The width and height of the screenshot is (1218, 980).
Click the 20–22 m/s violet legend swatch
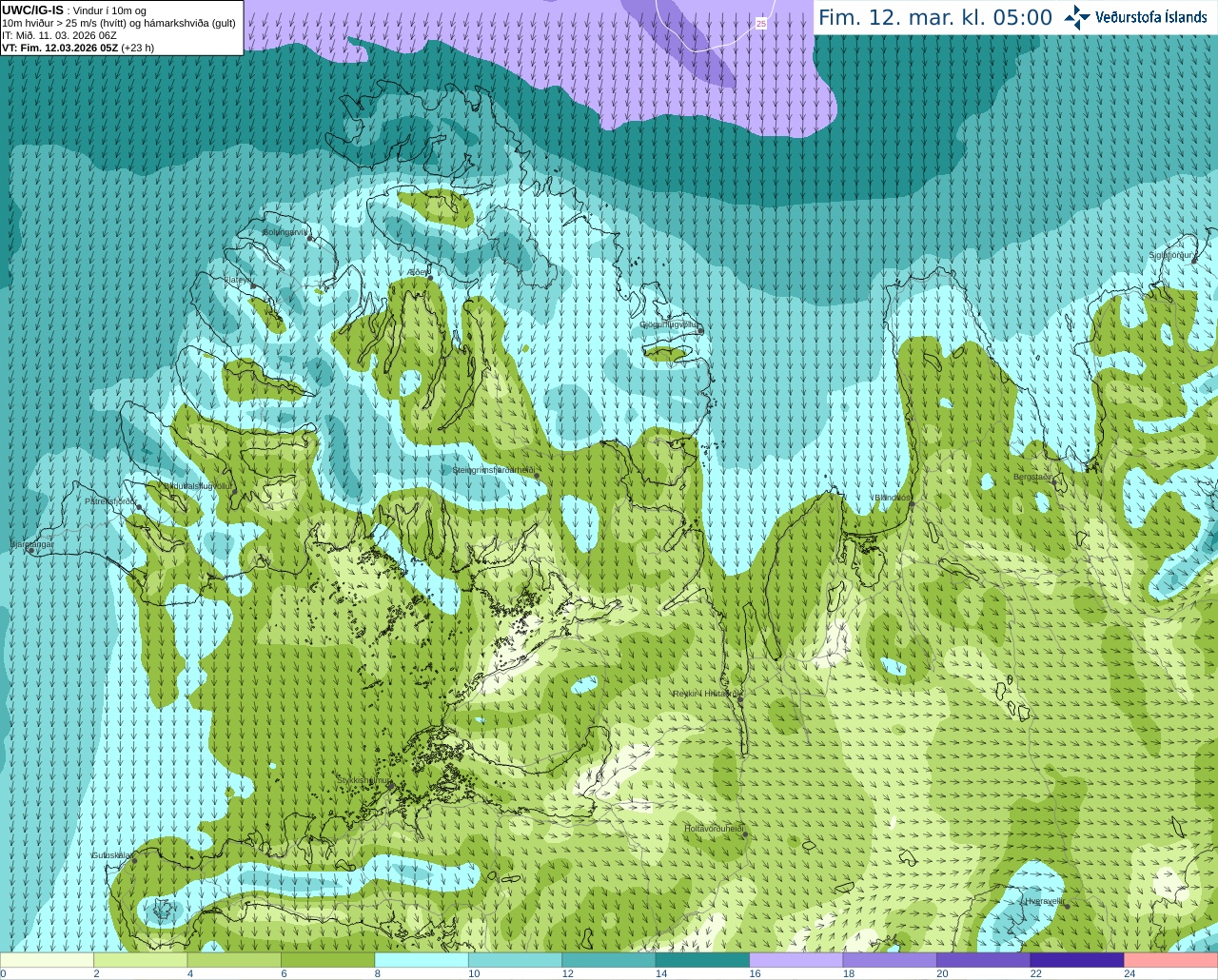click(x=984, y=960)
